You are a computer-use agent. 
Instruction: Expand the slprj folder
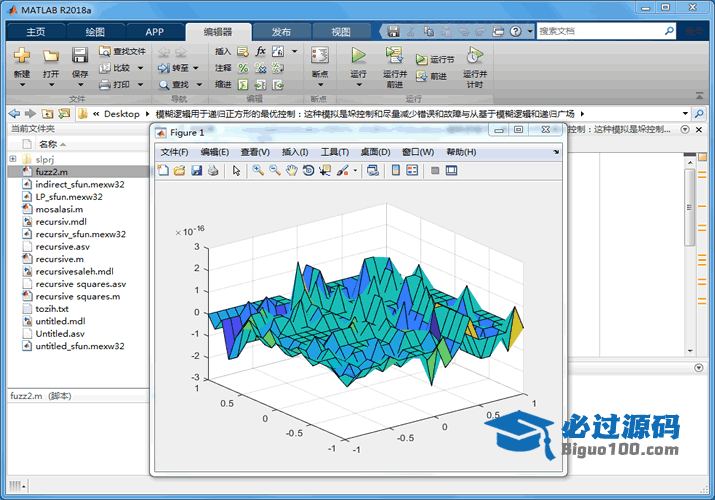tap(13, 159)
